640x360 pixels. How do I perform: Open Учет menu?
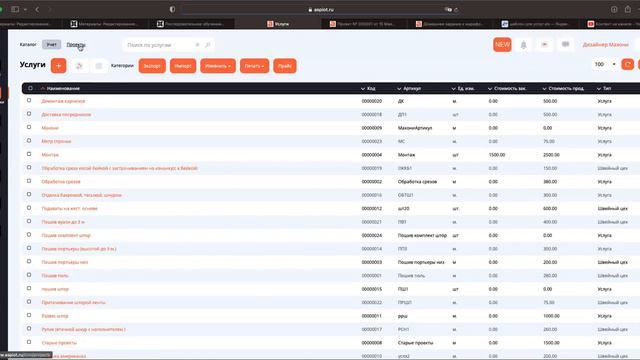(51, 44)
